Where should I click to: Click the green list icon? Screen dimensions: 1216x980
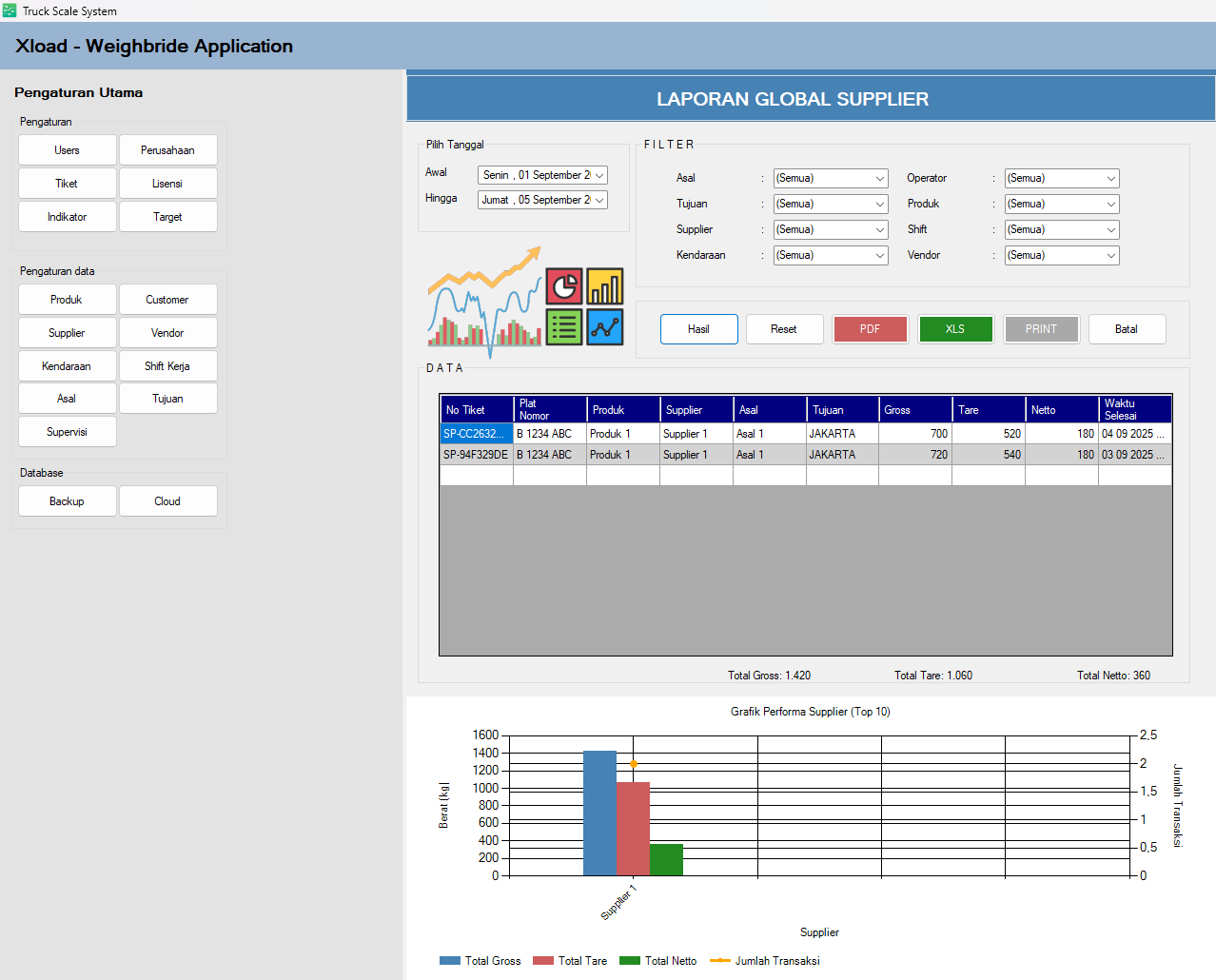pos(564,327)
